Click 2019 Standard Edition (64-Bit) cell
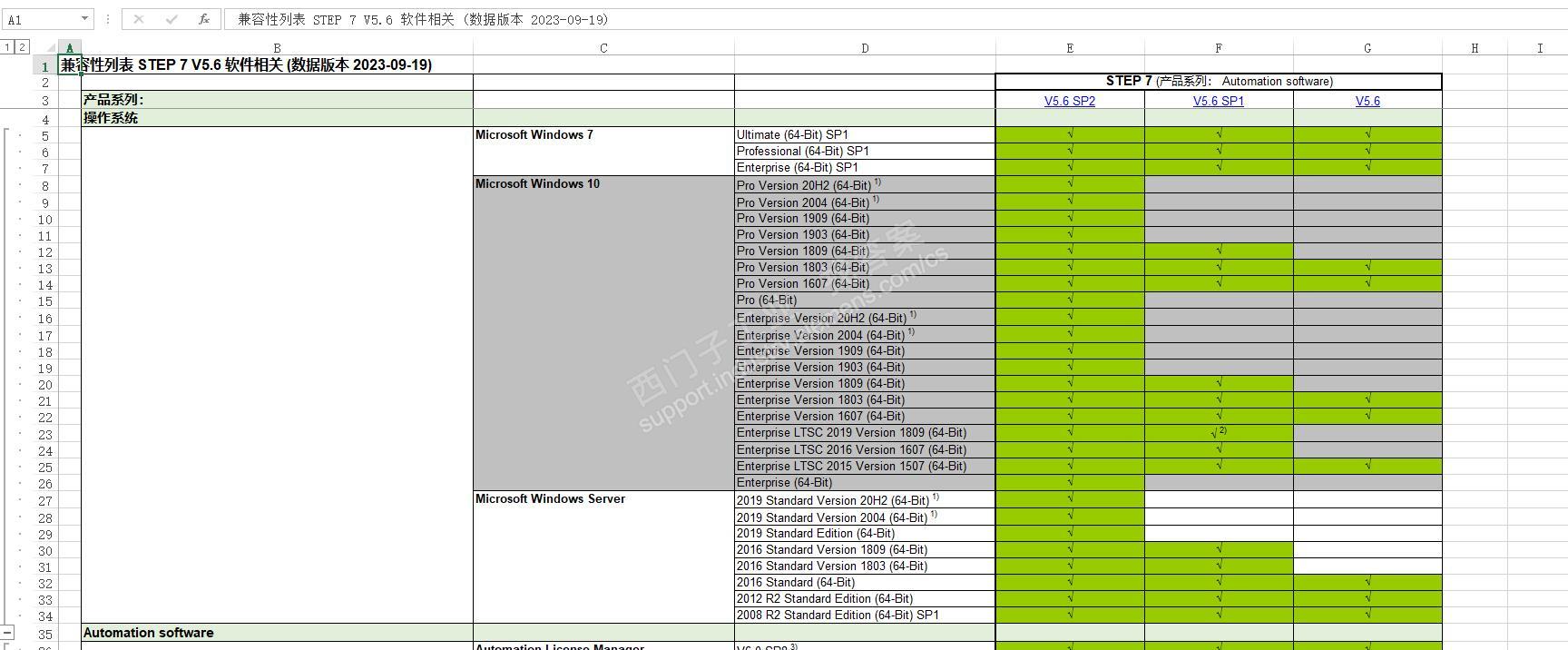This screenshot has height=650, width=1568. (x=865, y=534)
